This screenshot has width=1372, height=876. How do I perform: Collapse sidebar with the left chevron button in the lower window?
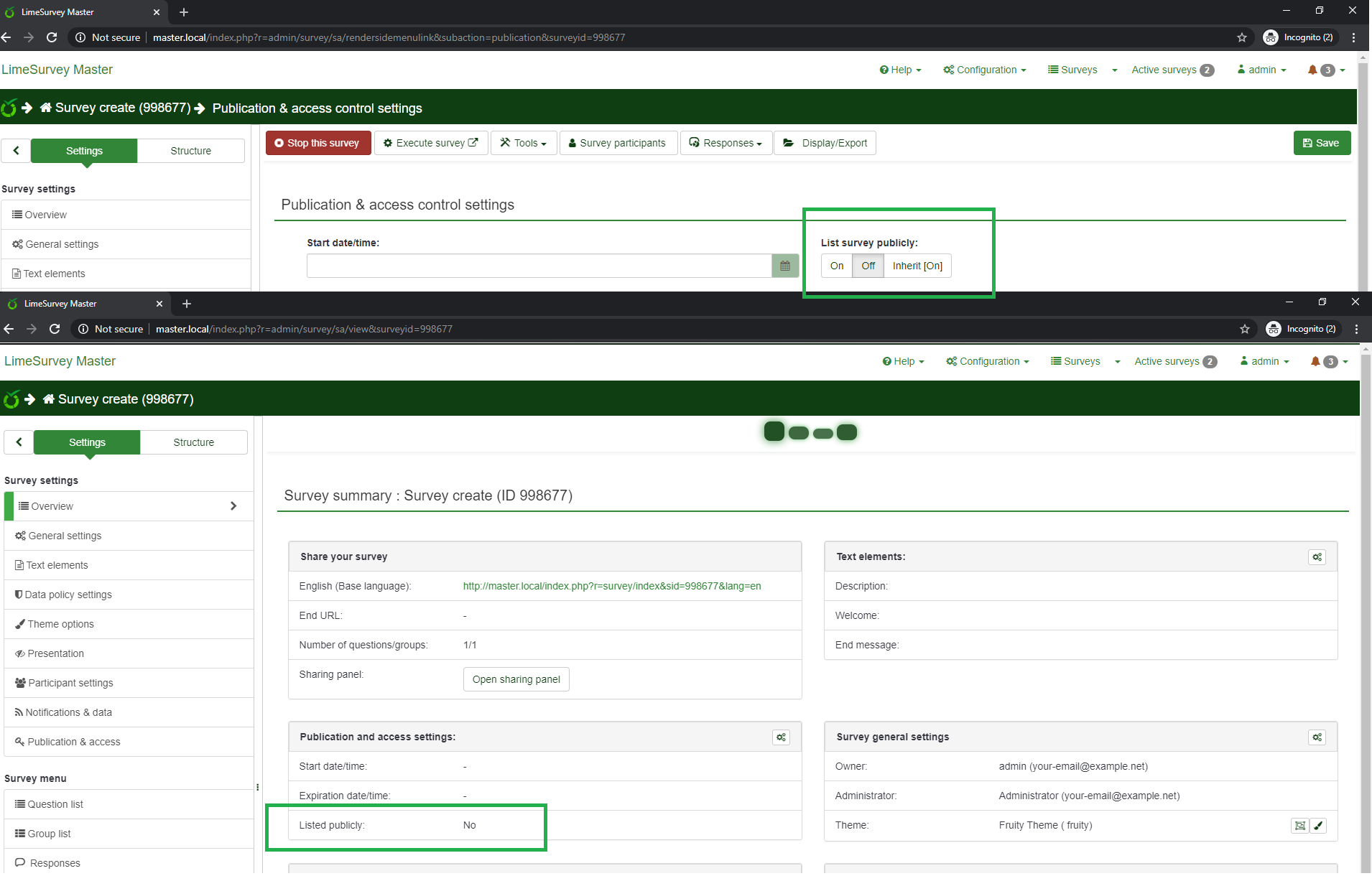point(19,442)
